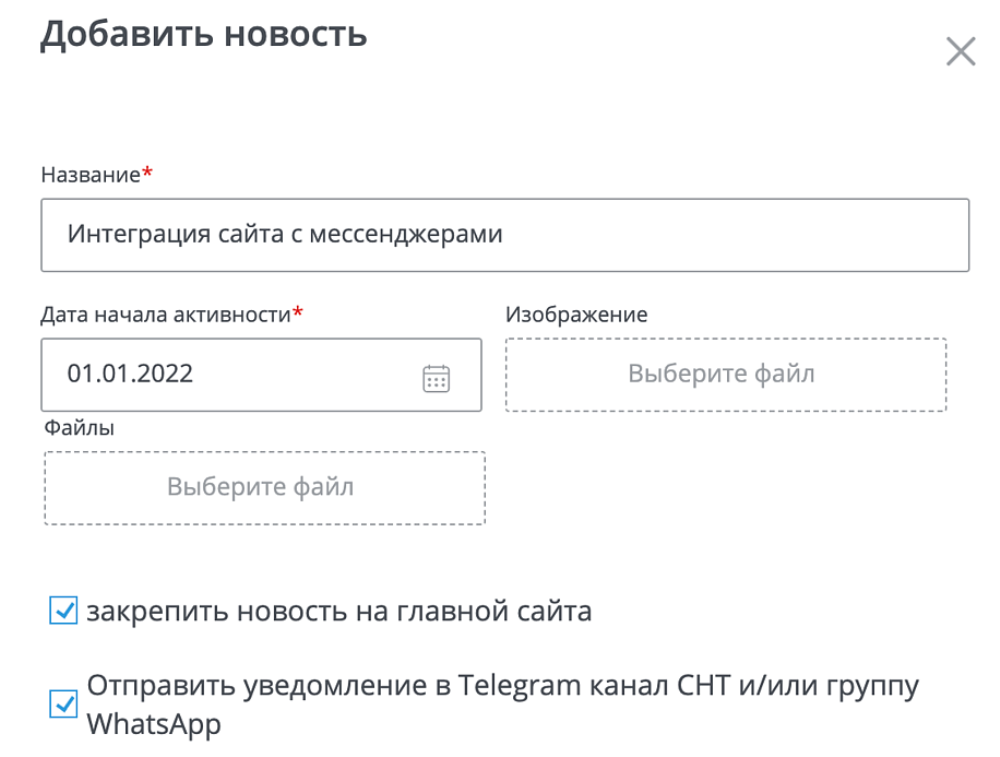Choose a file under Файлы
Image resolution: width=1000 pixels, height=757 pixels.
point(264,488)
